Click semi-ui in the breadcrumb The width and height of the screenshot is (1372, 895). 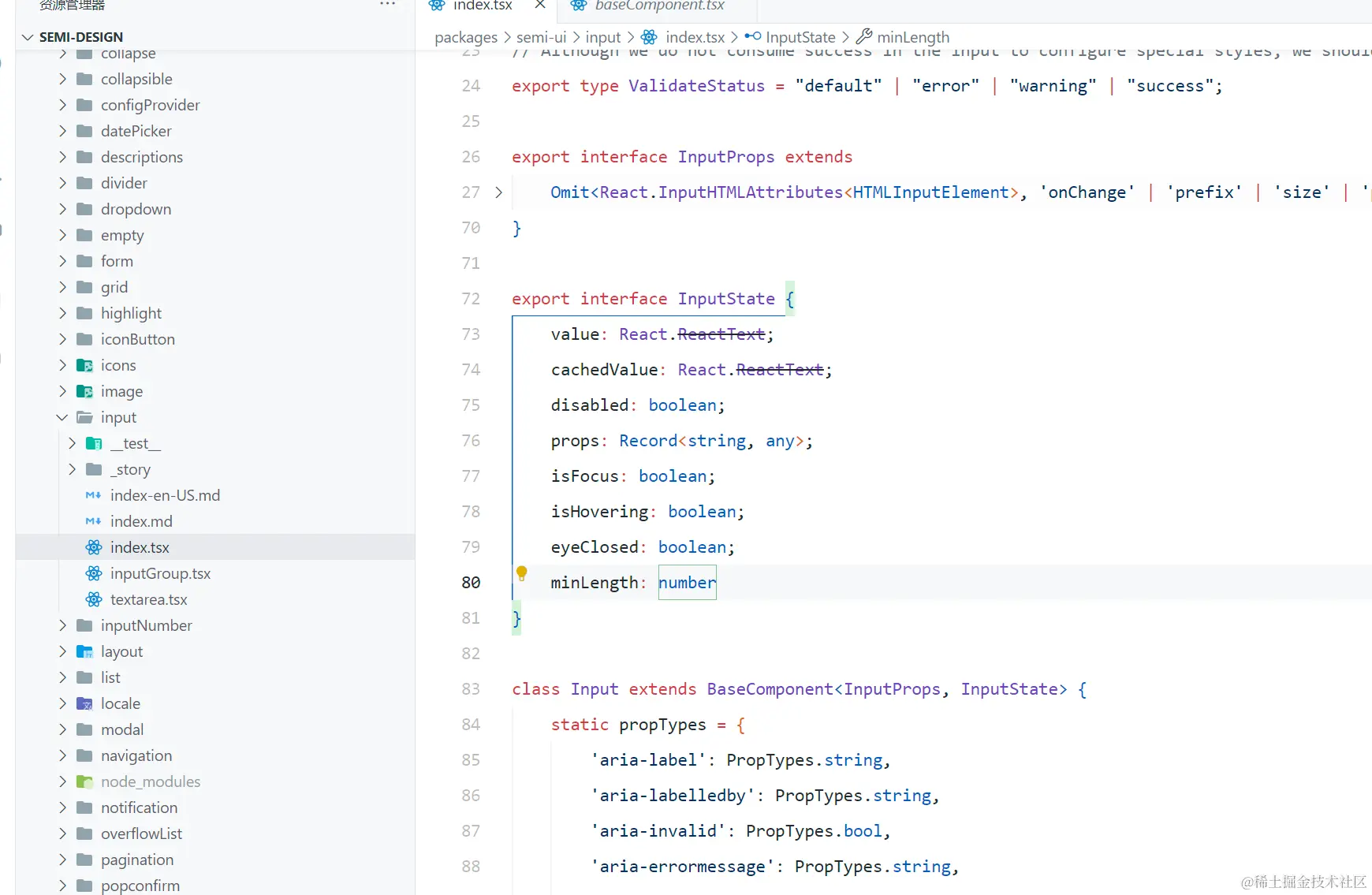(541, 37)
